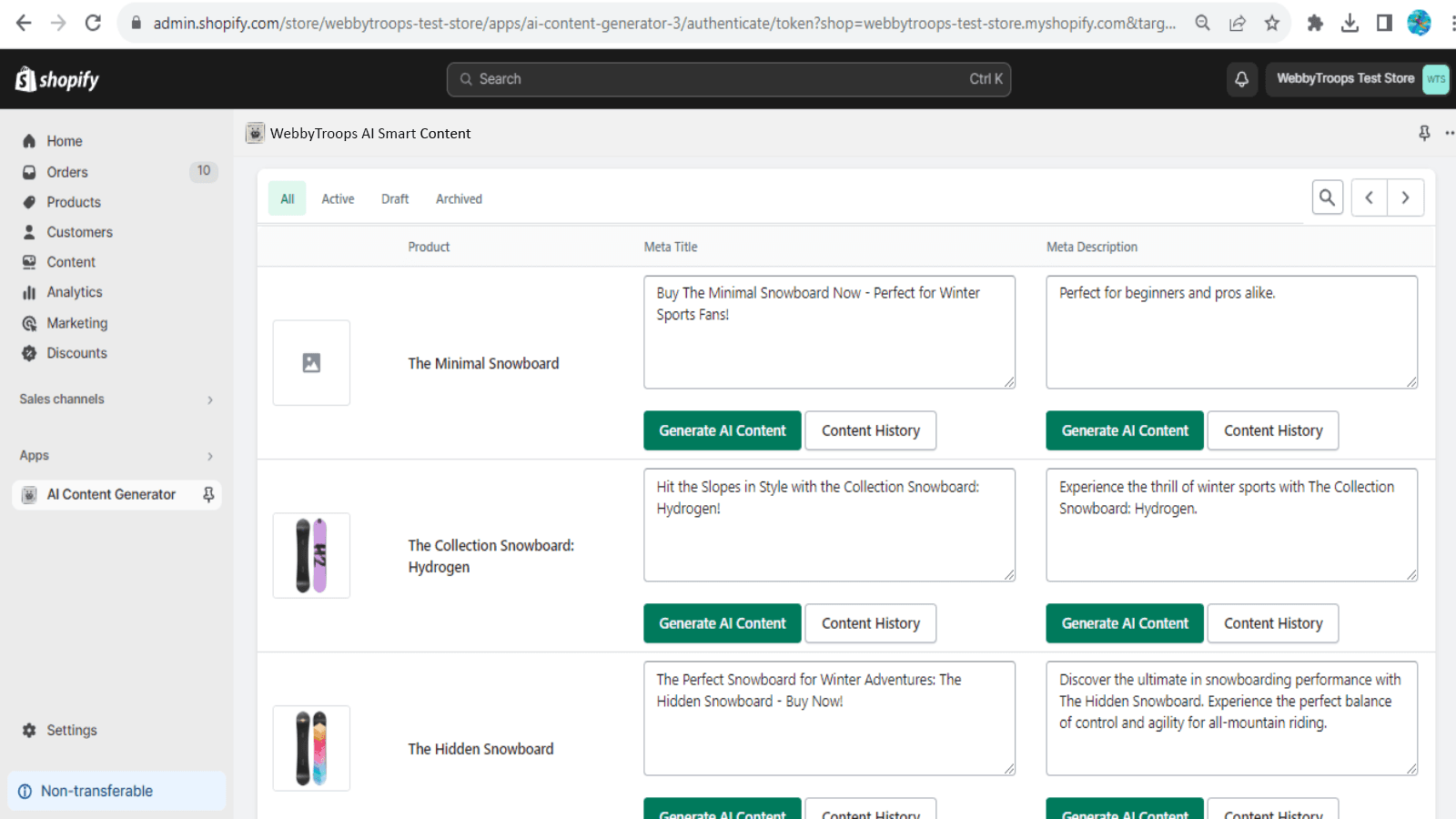Image resolution: width=1456 pixels, height=819 pixels.
Task: Pin the WebbyTroops AI Smart Content app
Action: 1422,133
